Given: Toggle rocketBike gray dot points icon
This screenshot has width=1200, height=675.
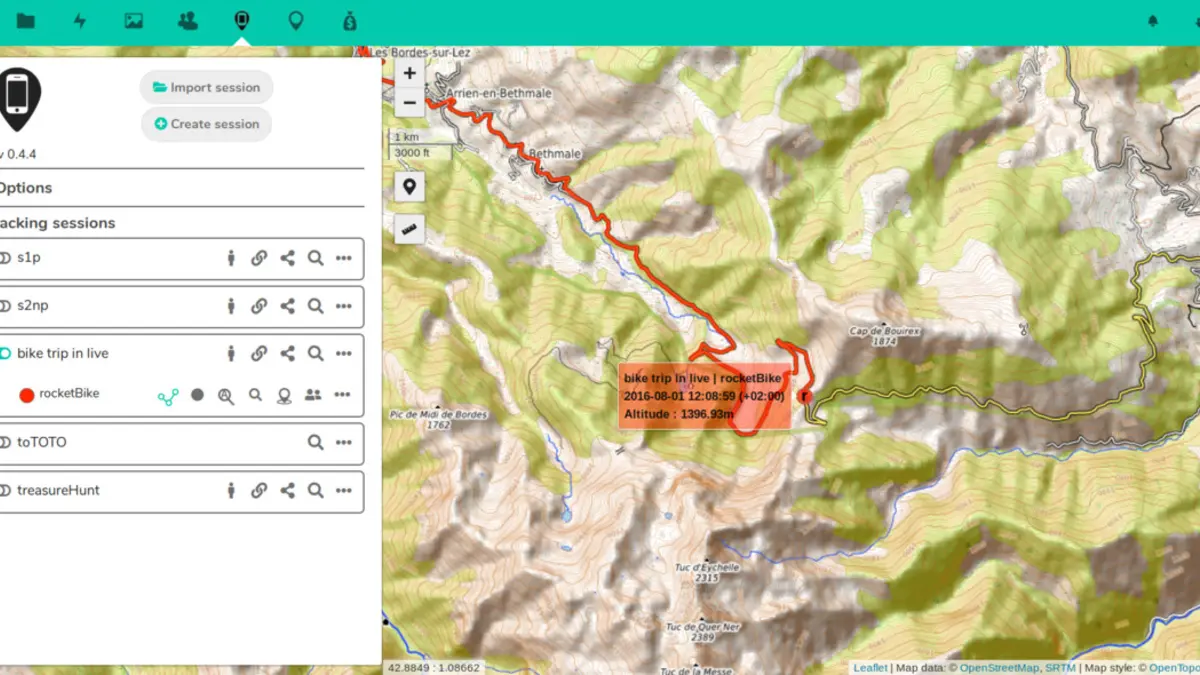Looking at the screenshot, I should (x=197, y=395).
